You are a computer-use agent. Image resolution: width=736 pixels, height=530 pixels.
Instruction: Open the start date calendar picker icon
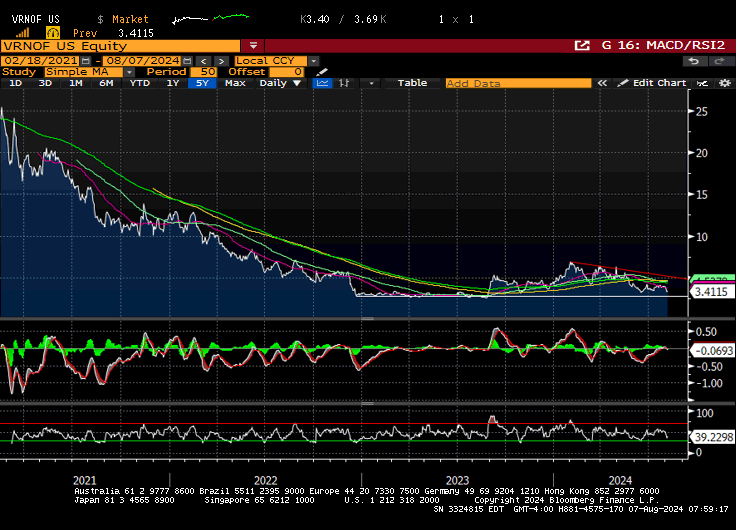(x=85, y=61)
